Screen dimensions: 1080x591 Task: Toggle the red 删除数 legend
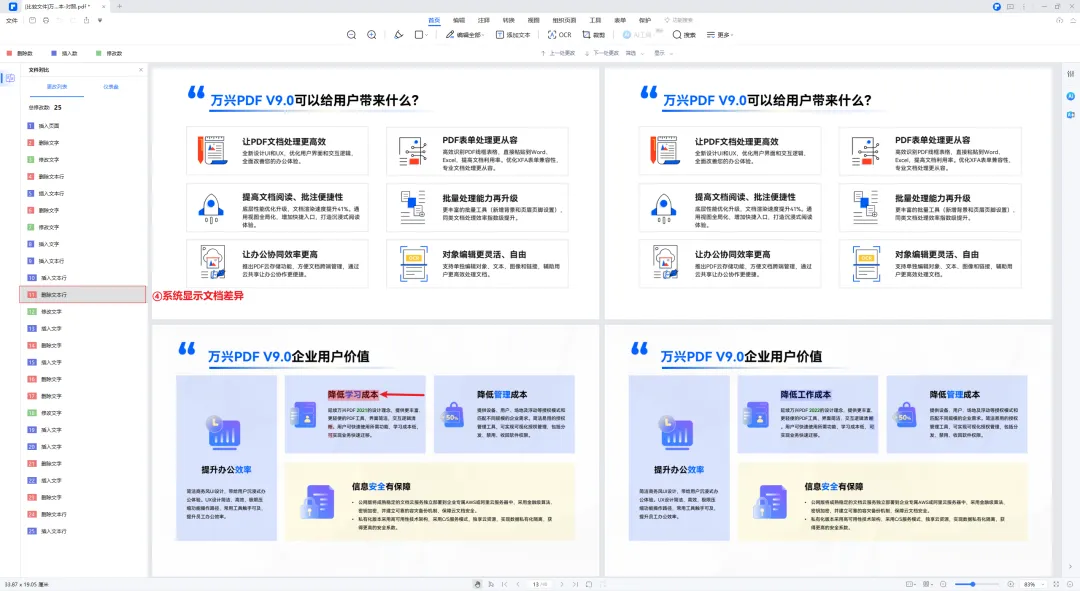20,53
